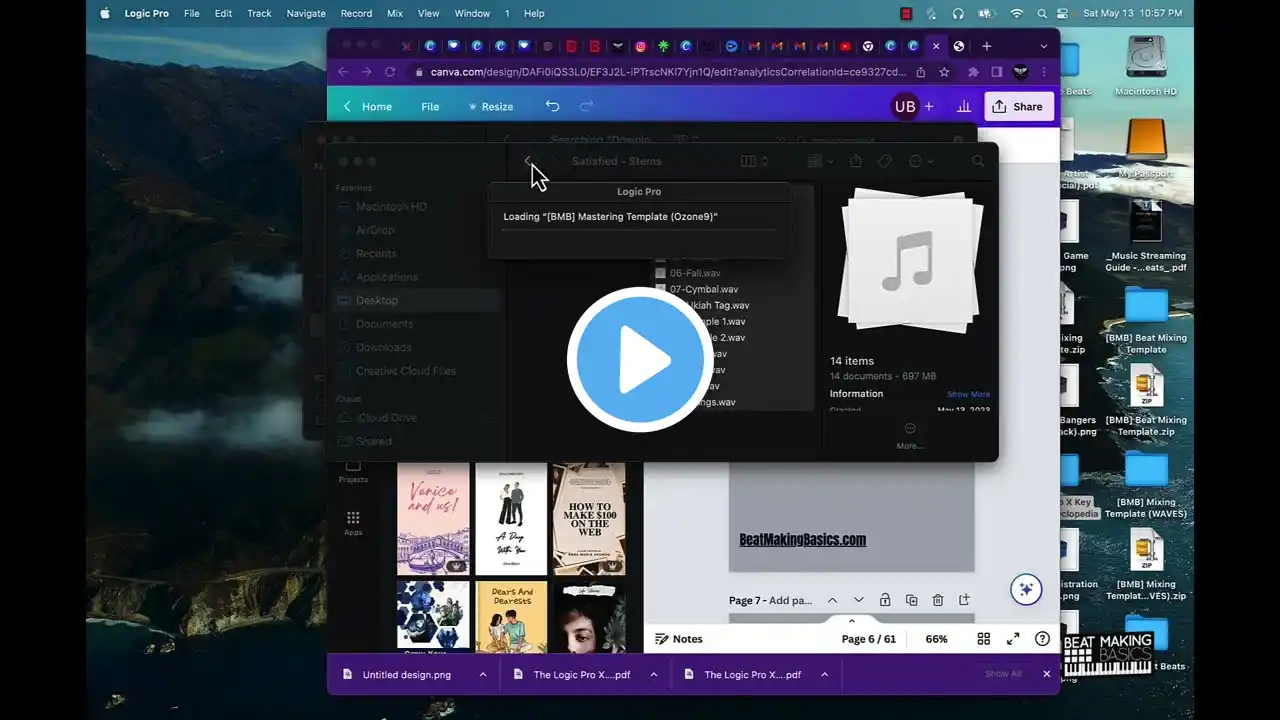Enter Canva fullscreen presentation mode

point(1013,639)
